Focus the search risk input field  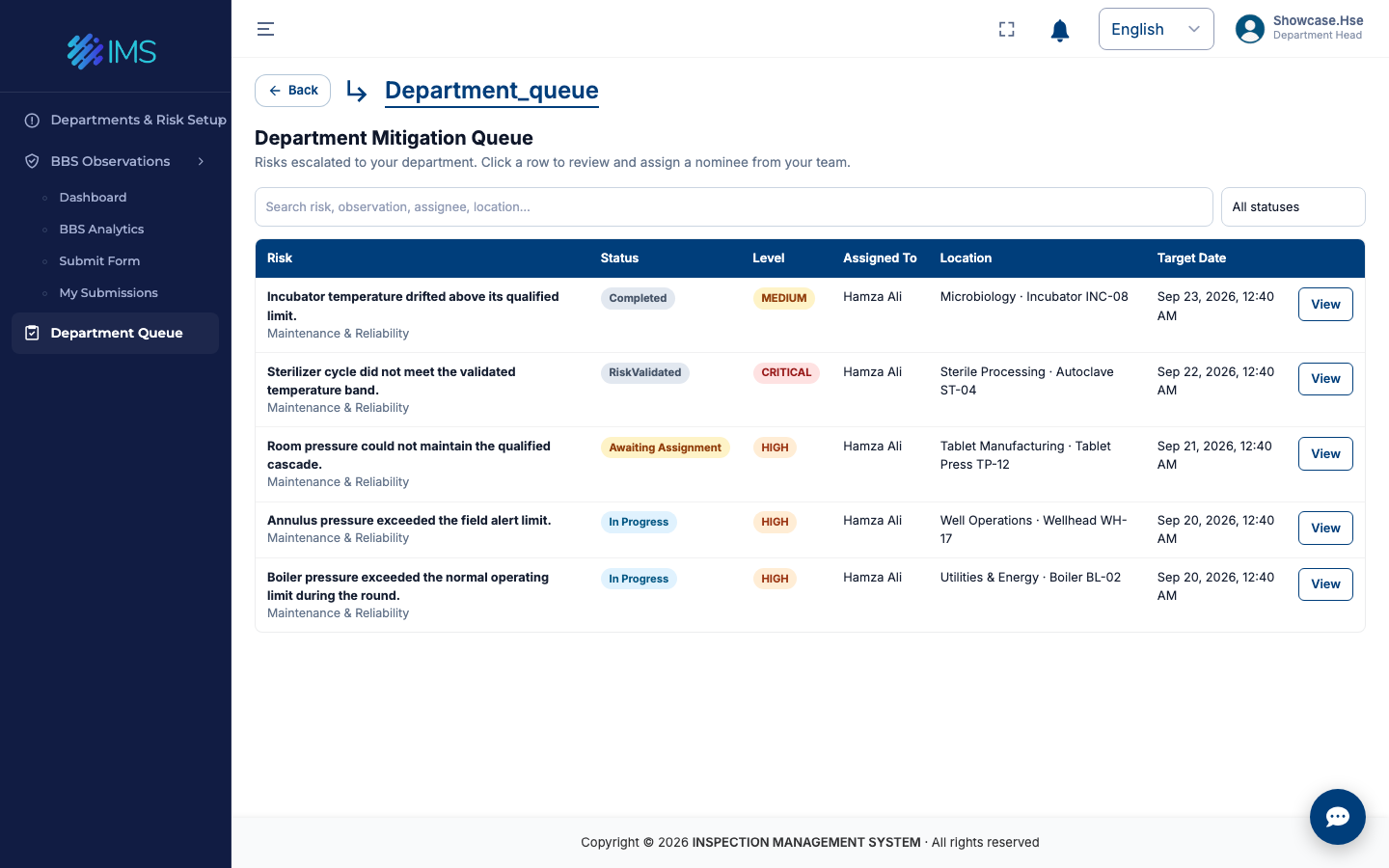(x=734, y=206)
